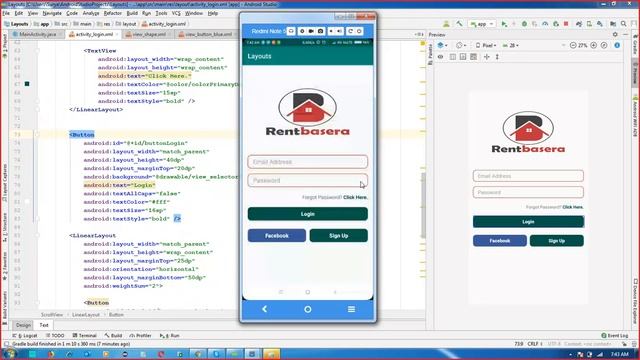Click the Rentbasera logo in layout preview
640x360 pixels.
[x=528, y=132]
